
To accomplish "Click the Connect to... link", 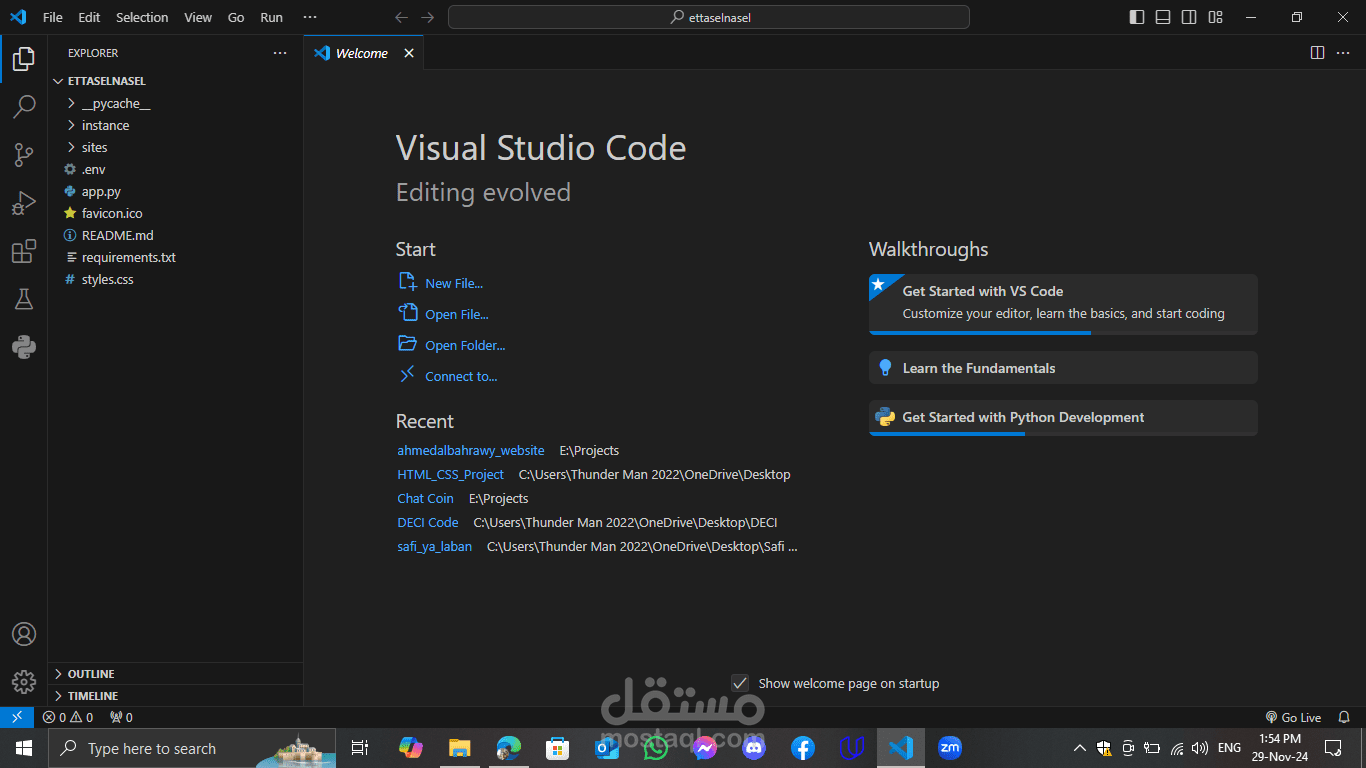I will point(448,376).
